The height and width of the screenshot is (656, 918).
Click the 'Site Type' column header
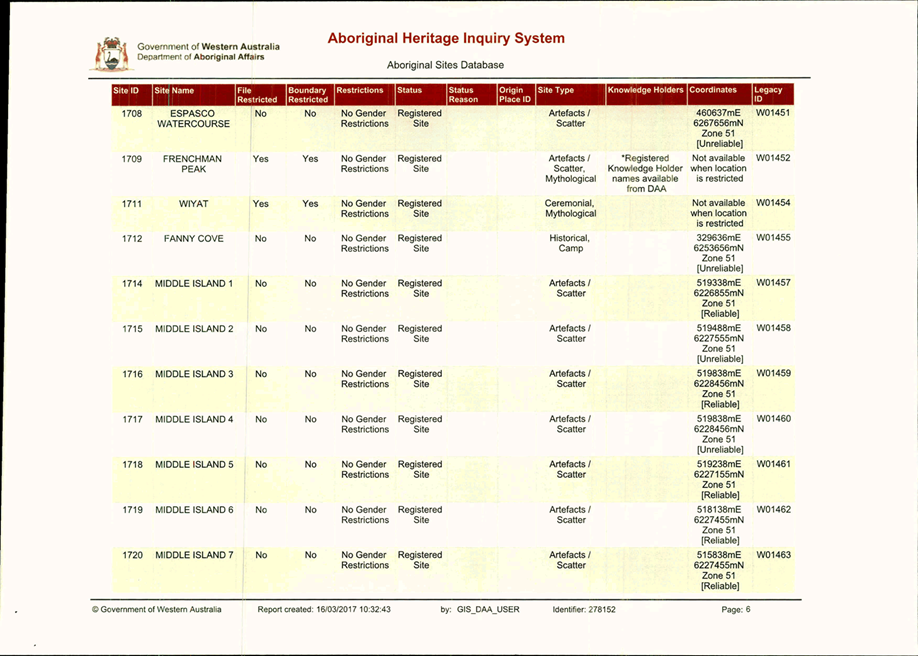click(x=570, y=95)
